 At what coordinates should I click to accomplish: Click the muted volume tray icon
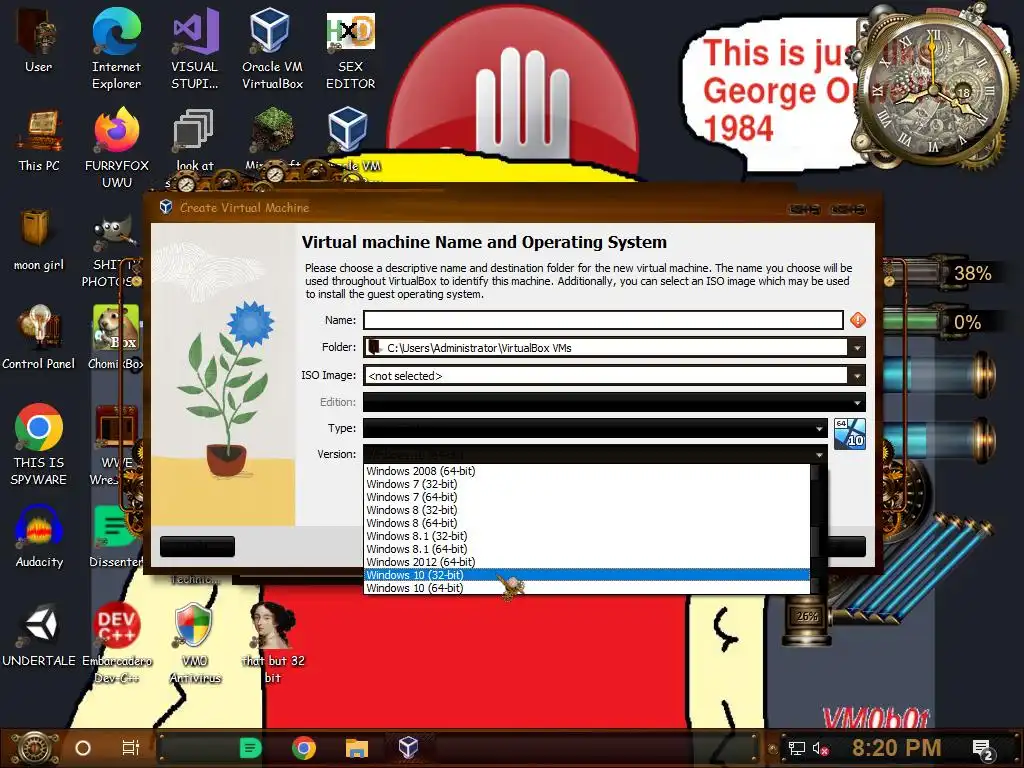pyautogui.click(x=820, y=748)
